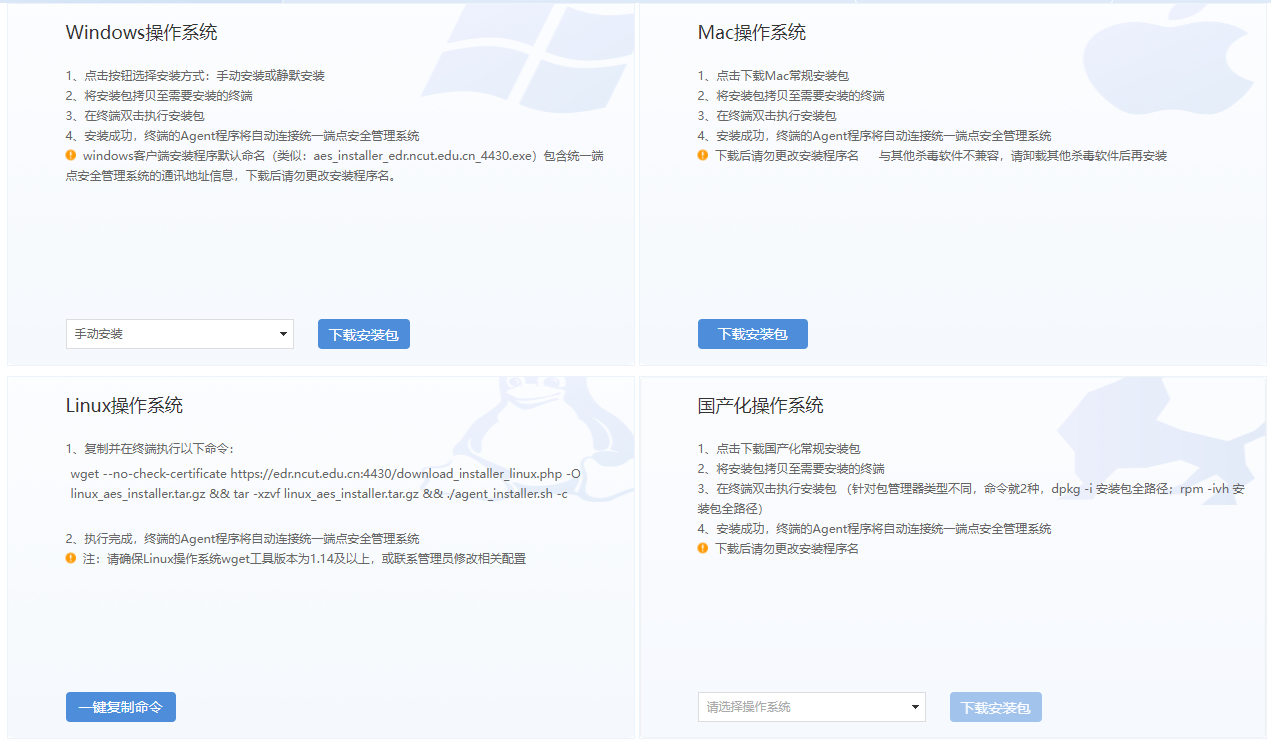Click the orange warning icon in Mac section
The height and width of the screenshot is (741, 1271).
click(703, 156)
